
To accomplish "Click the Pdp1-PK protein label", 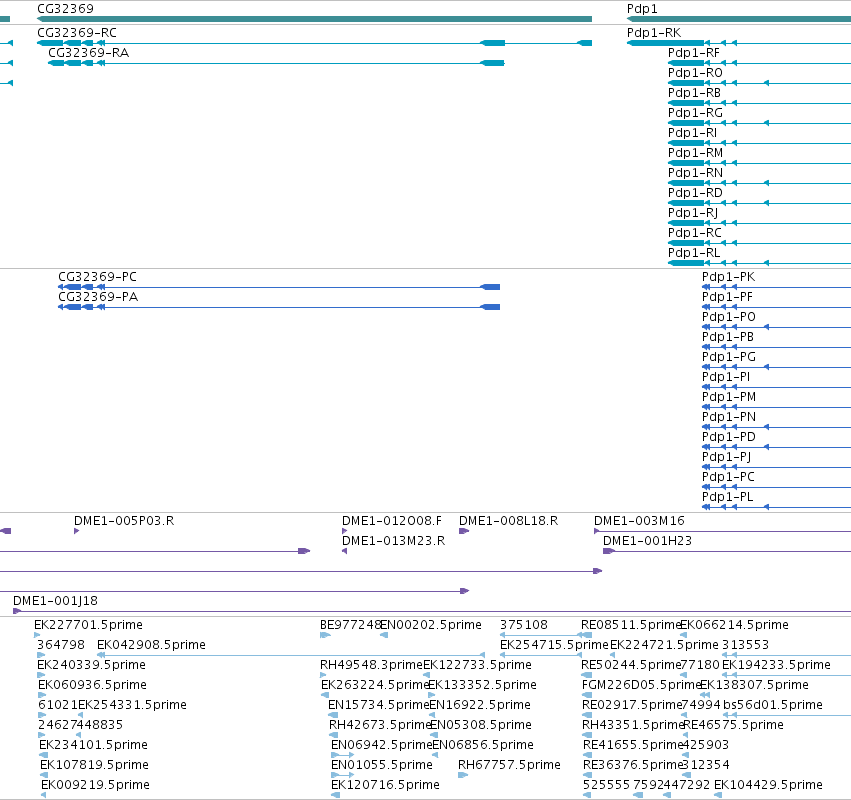I will 728,277.
